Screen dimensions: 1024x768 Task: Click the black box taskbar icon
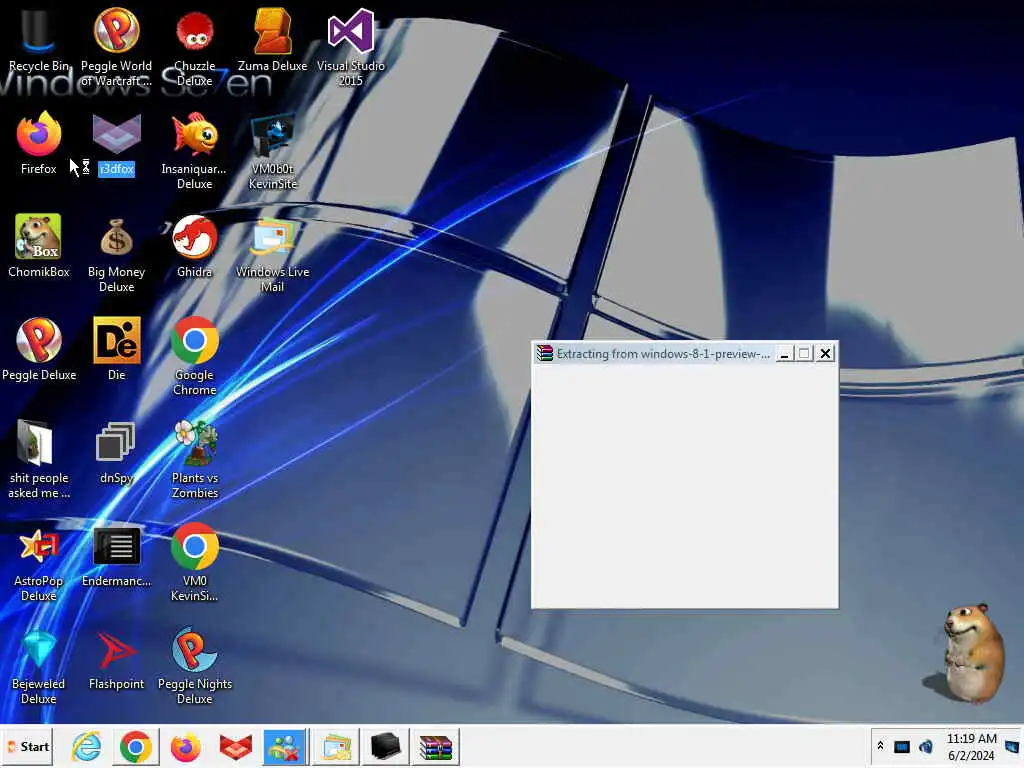click(385, 746)
